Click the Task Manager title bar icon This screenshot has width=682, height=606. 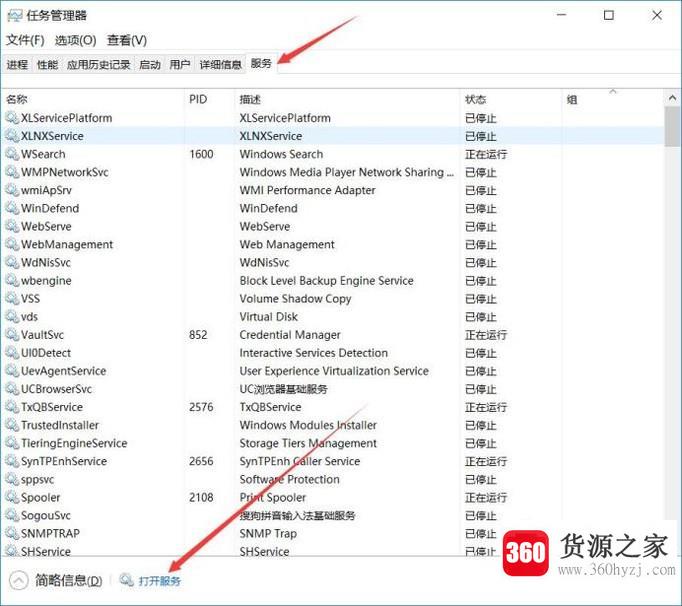click(14, 16)
